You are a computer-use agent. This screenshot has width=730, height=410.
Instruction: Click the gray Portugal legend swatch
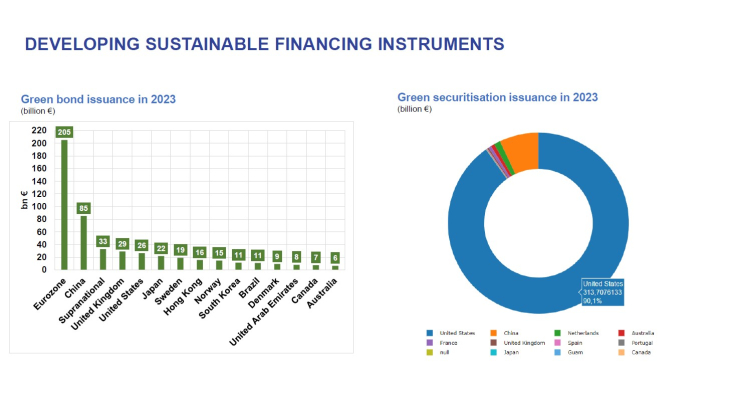[621, 343]
